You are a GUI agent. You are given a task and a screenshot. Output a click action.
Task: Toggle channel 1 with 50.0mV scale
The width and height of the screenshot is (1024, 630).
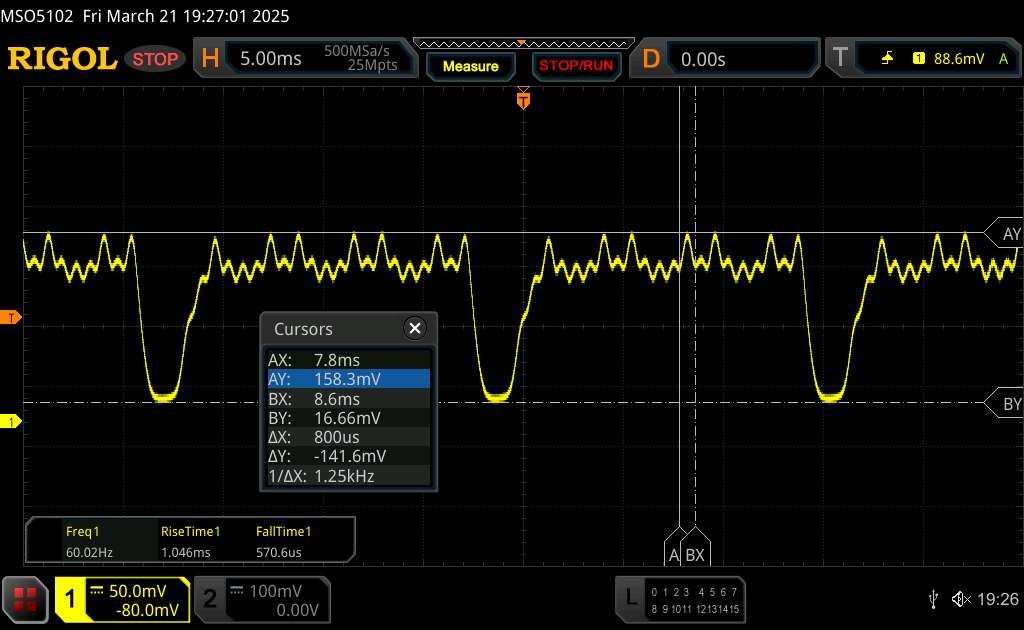coord(122,599)
